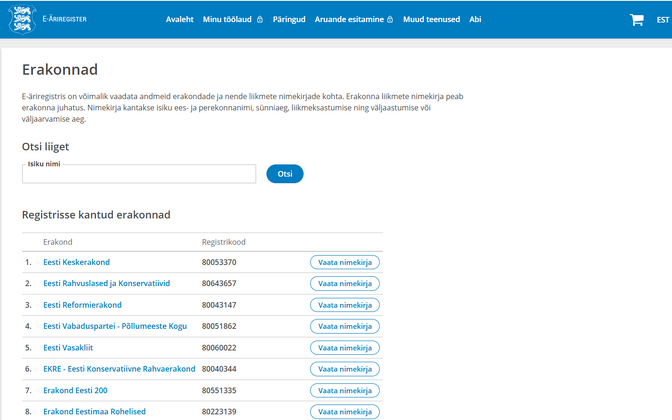Click the Erakonnad page heading
The height and width of the screenshot is (420, 672).
click(60, 69)
